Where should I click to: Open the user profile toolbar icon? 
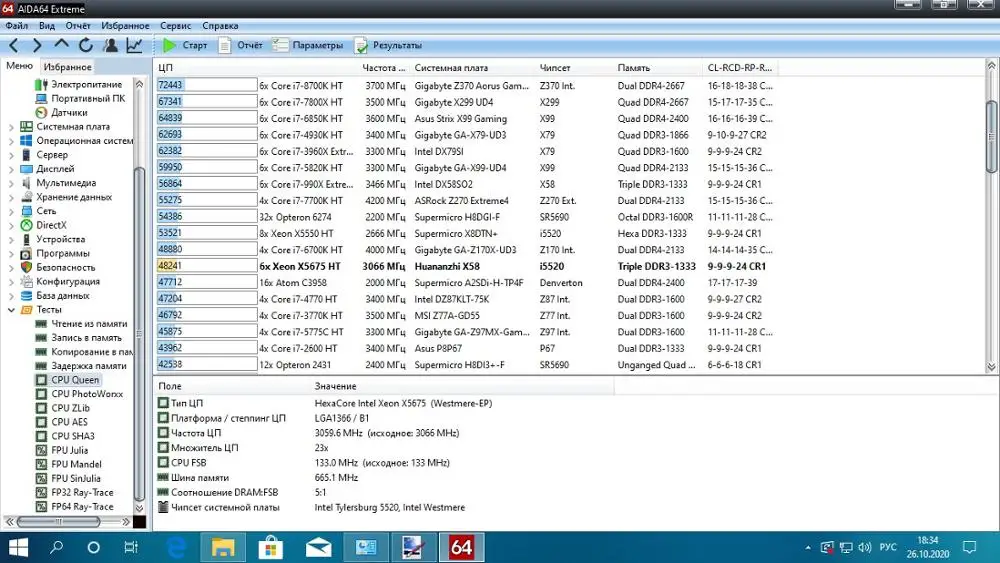pos(110,45)
